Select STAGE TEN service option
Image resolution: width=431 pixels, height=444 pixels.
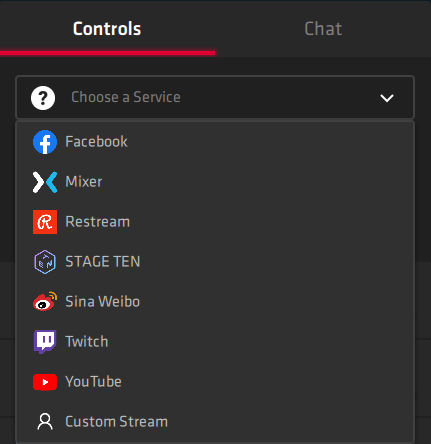point(215,262)
